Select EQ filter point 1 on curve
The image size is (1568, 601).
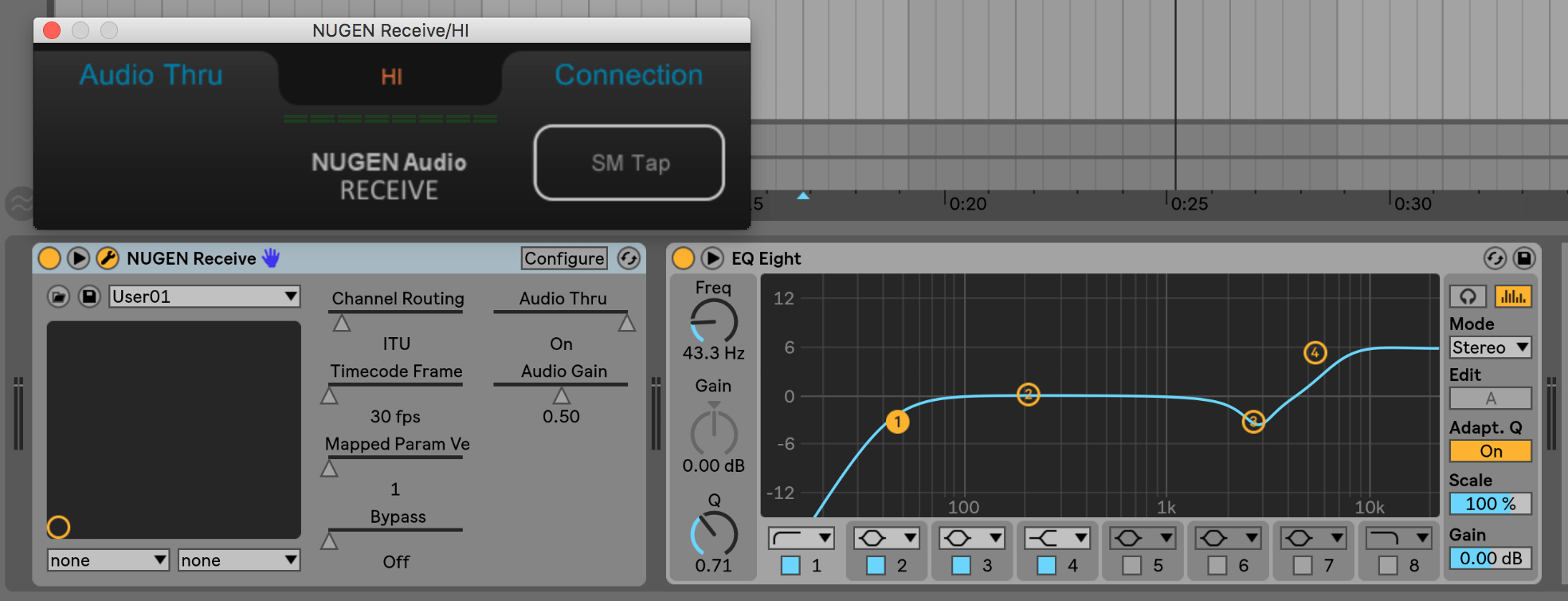[x=897, y=422]
